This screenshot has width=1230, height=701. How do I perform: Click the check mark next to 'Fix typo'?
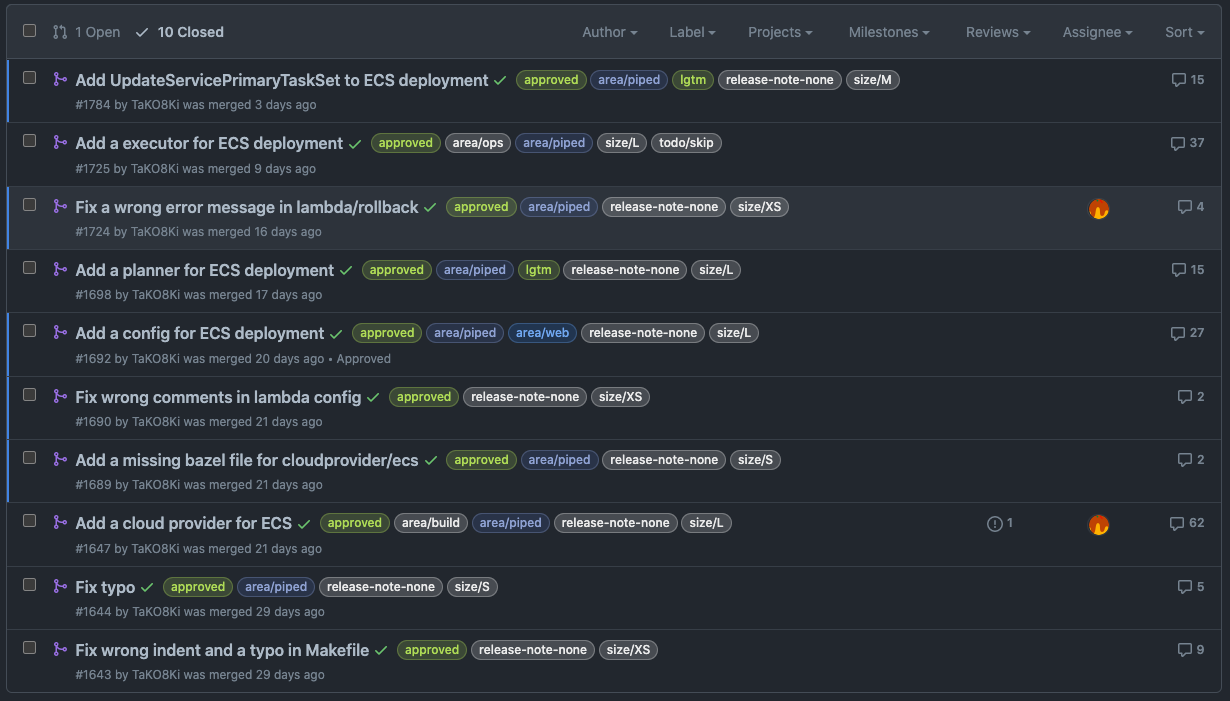pyautogui.click(x=147, y=588)
